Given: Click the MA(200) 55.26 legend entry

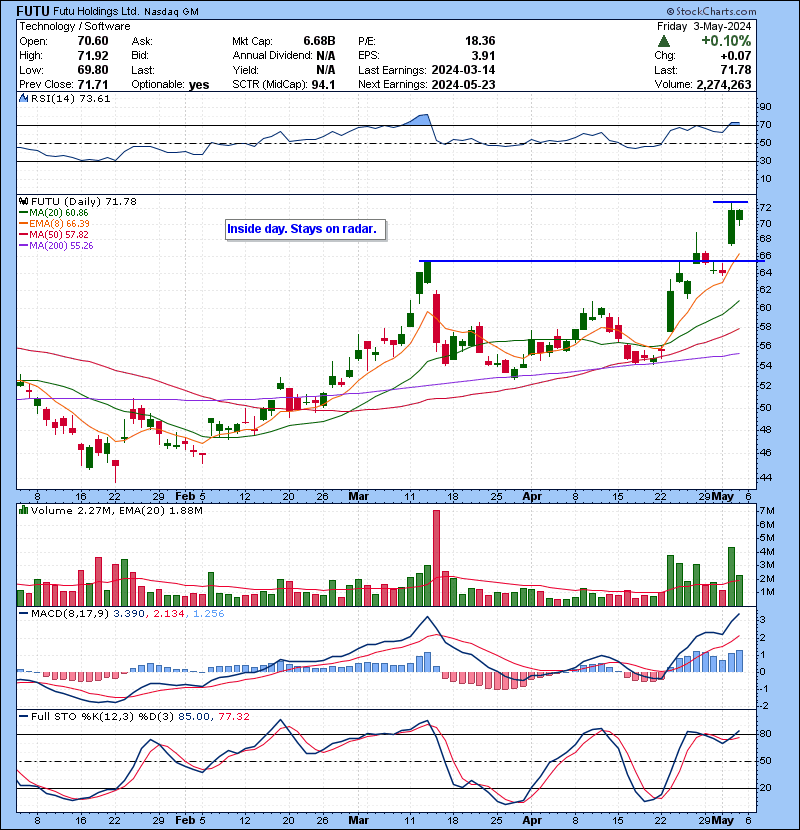Looking at the screenshot, I should pyautogui.click(x=56, y=246).
